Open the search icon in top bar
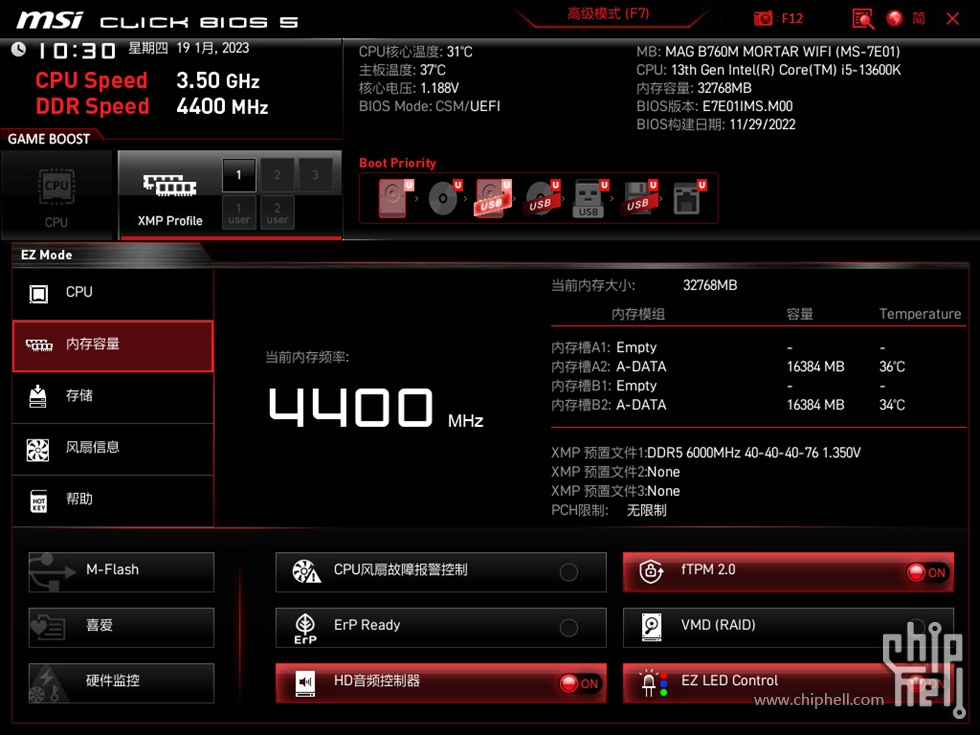This screenshot has height=735, width=980. 863,19
